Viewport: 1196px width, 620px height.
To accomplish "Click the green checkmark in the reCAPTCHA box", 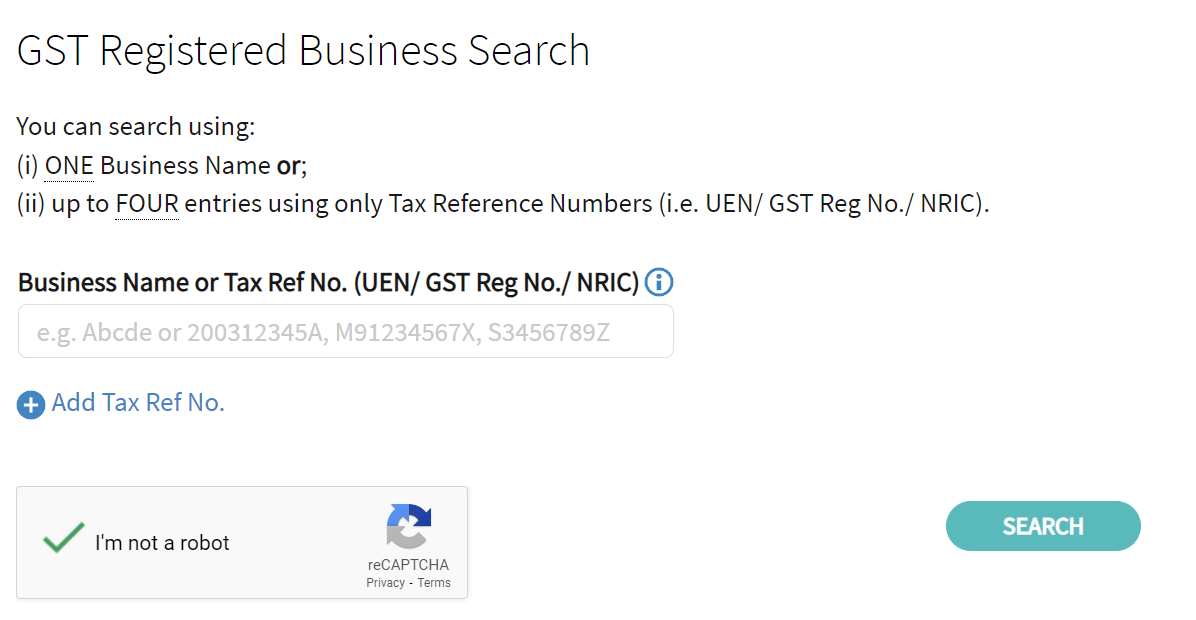I will [x=62, y=536].
